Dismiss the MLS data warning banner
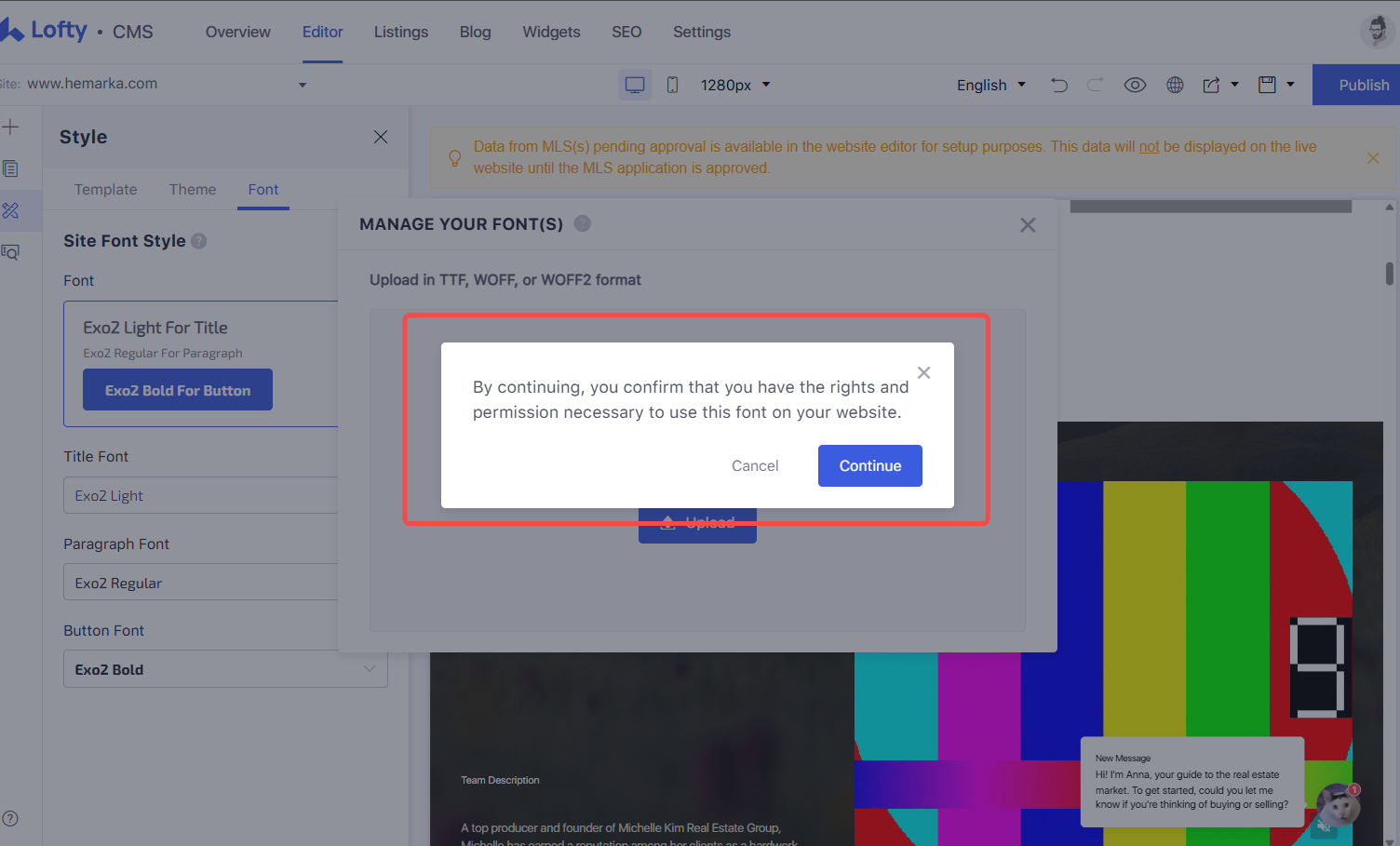1400x846 pixels. (1373, 158)
